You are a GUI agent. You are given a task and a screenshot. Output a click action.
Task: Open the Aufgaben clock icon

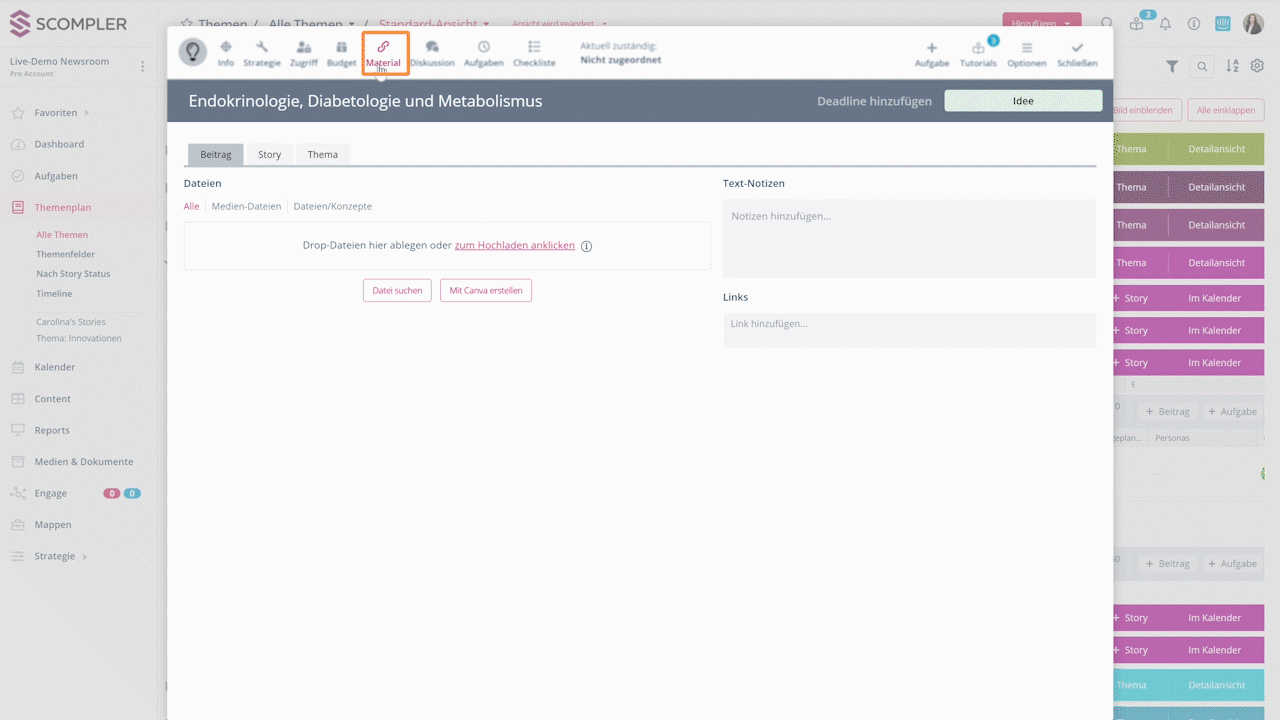(x=484, y=47)
